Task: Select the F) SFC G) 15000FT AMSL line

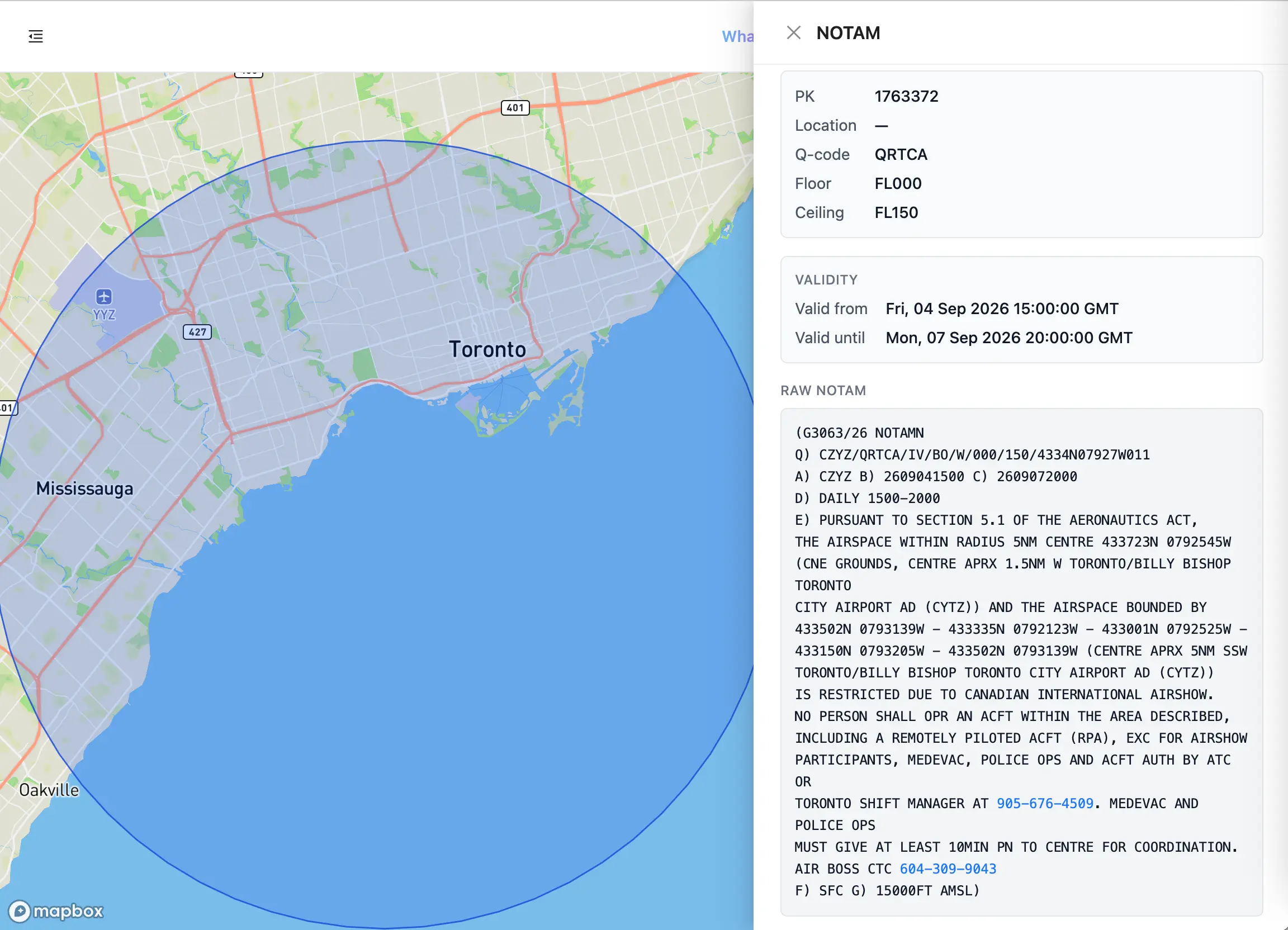Action: click(887, 890)
